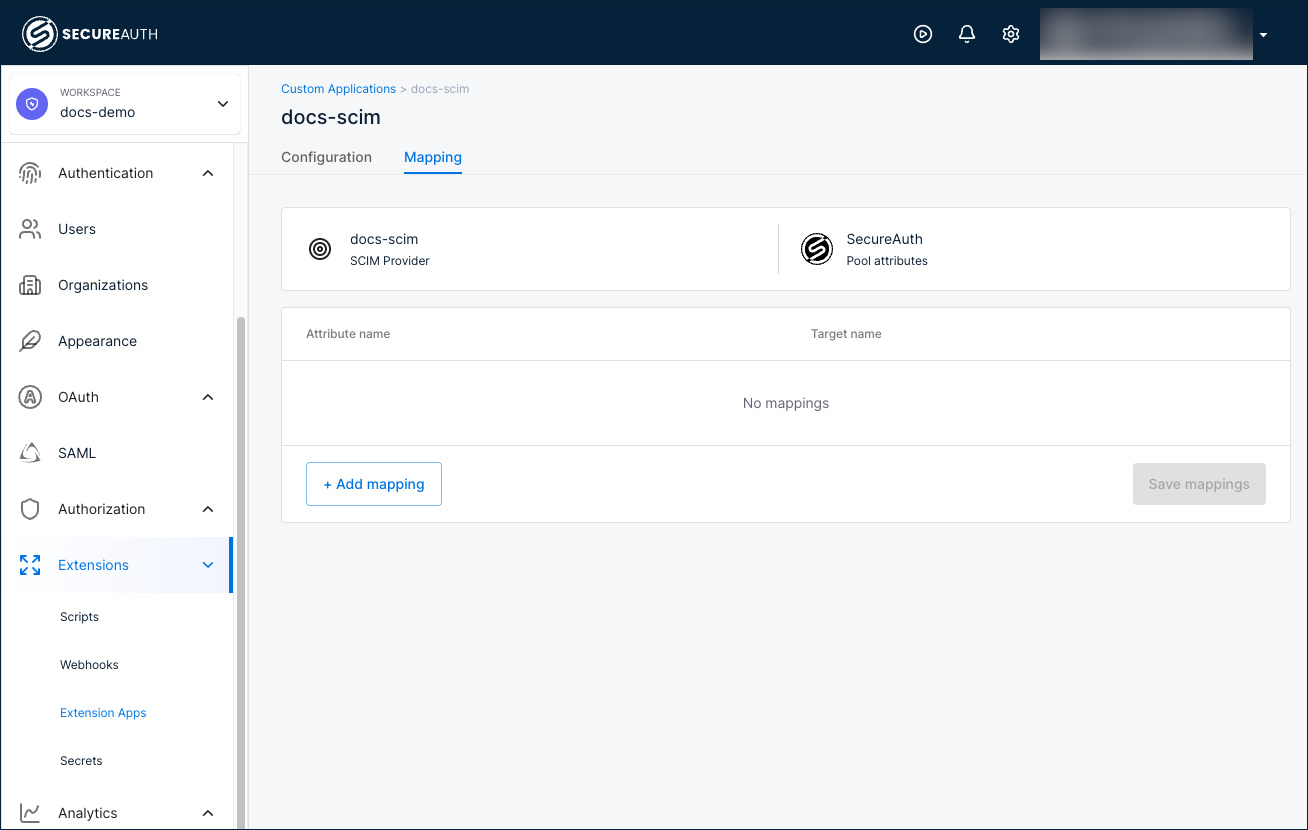Click the Save mappings button

[1199, 484]
